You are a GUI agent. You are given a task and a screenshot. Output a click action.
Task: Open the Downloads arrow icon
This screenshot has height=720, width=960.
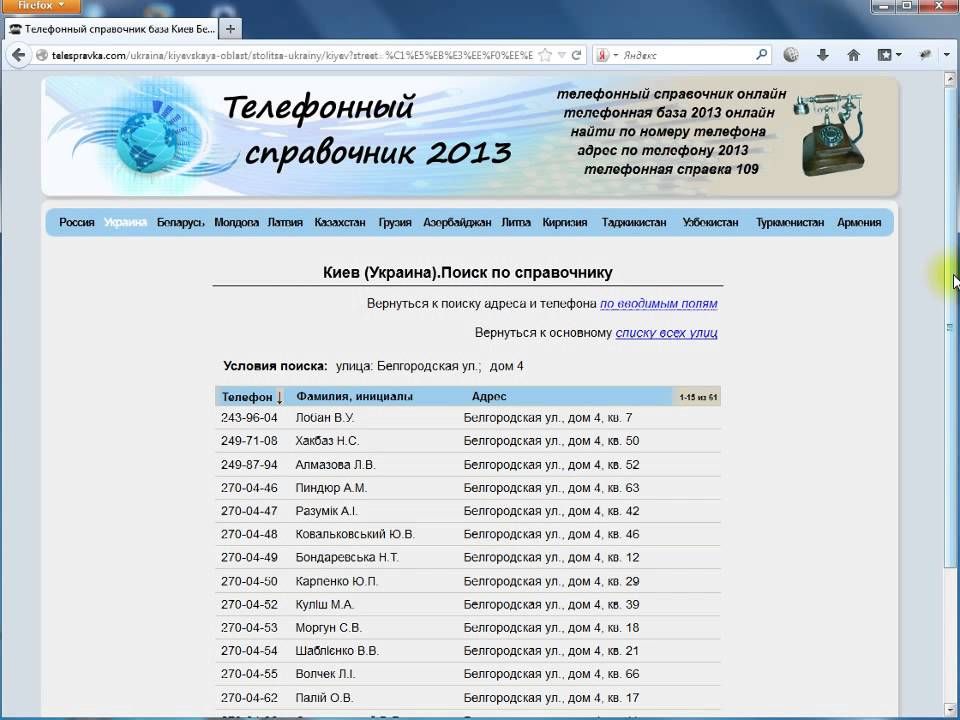click(823, 55)
